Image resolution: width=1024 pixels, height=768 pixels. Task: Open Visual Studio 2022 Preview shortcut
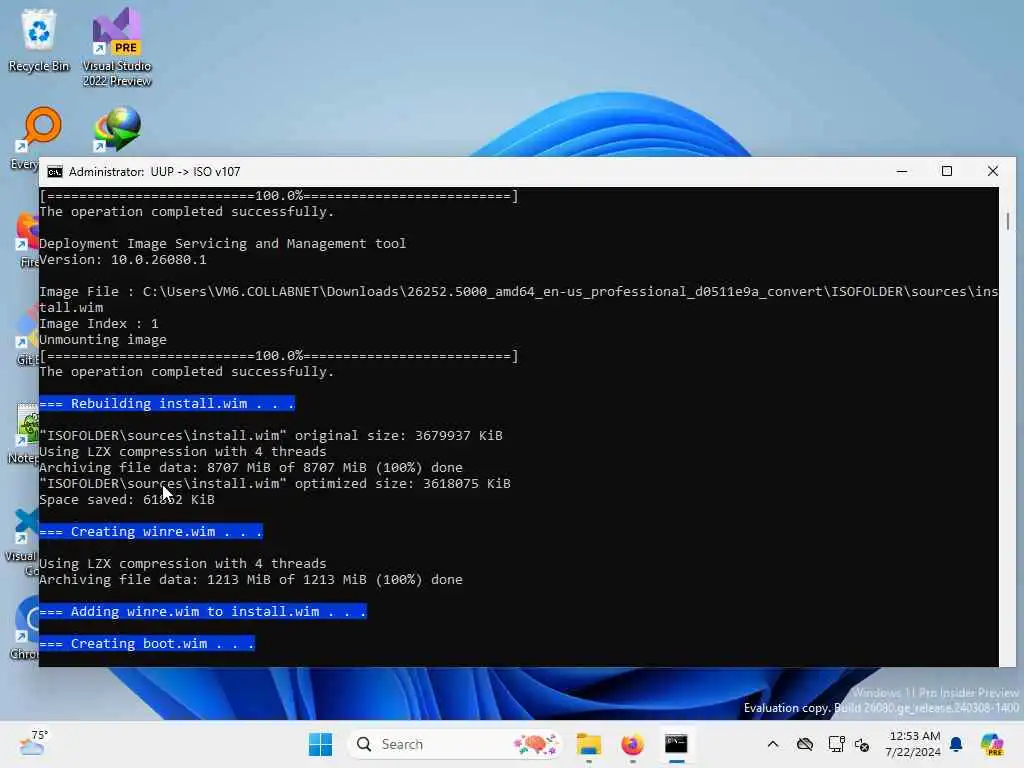pos(117,47)
